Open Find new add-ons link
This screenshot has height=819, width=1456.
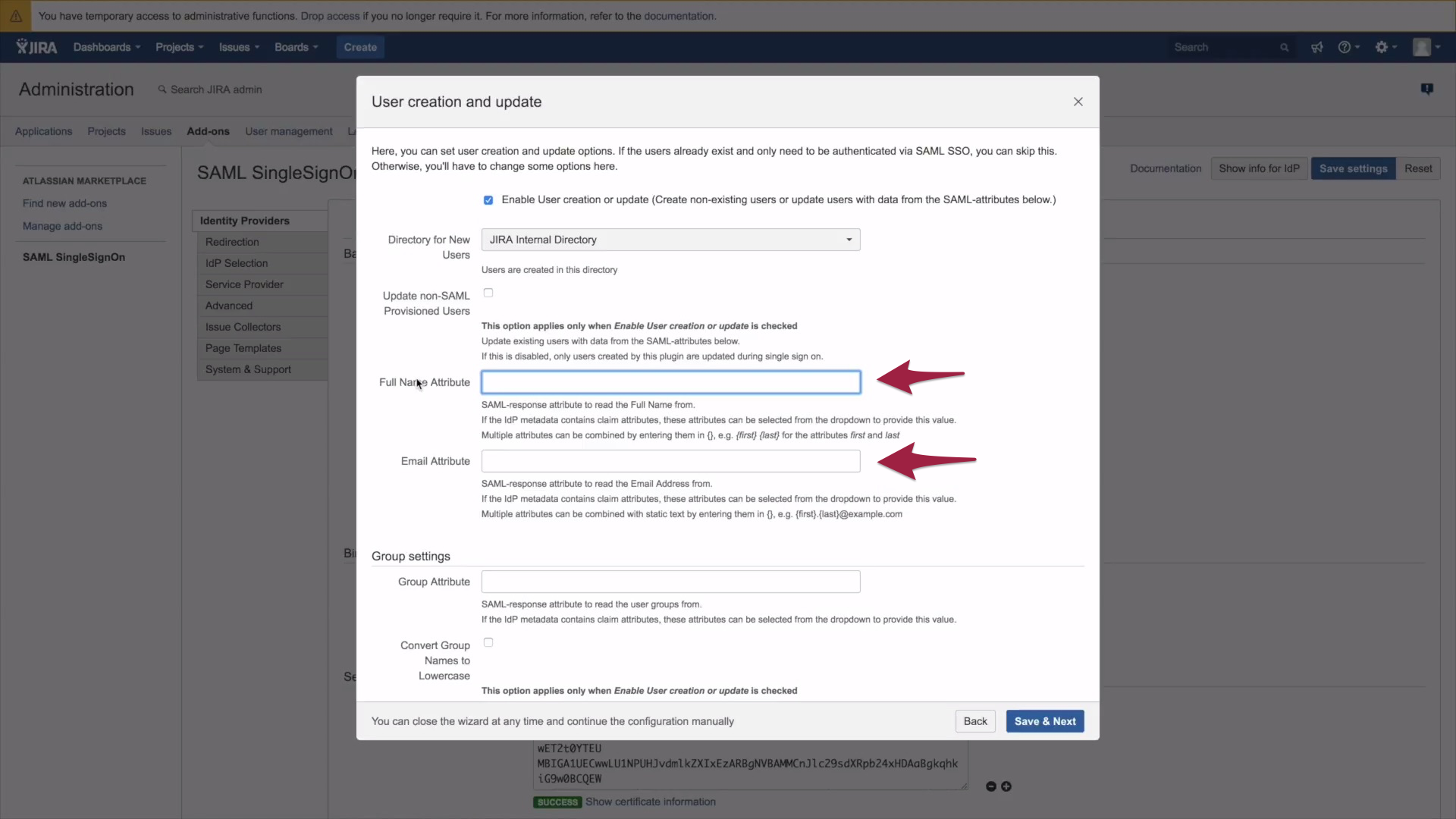point(64,203)
